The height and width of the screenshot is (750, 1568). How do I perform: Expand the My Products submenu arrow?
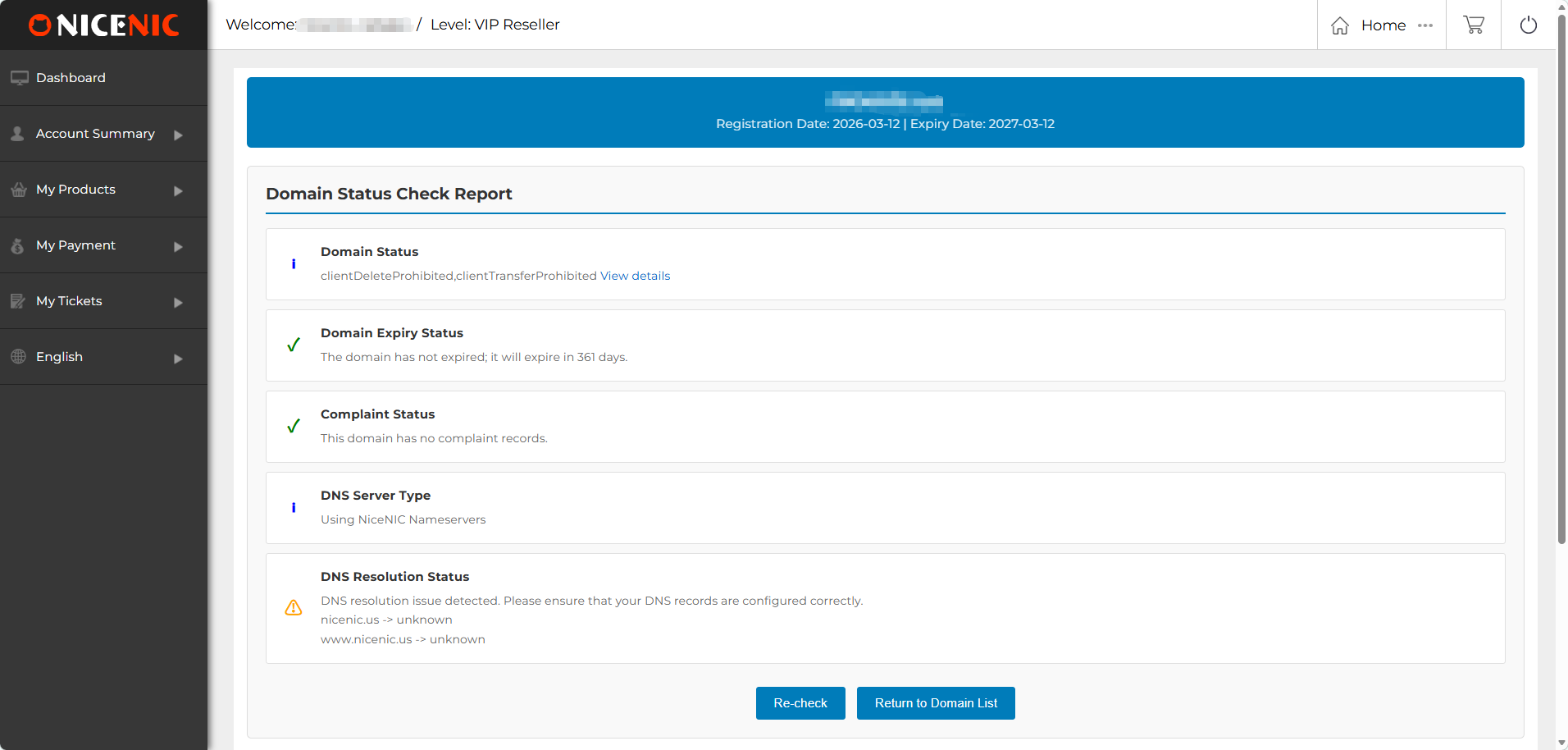pos(178,190)
